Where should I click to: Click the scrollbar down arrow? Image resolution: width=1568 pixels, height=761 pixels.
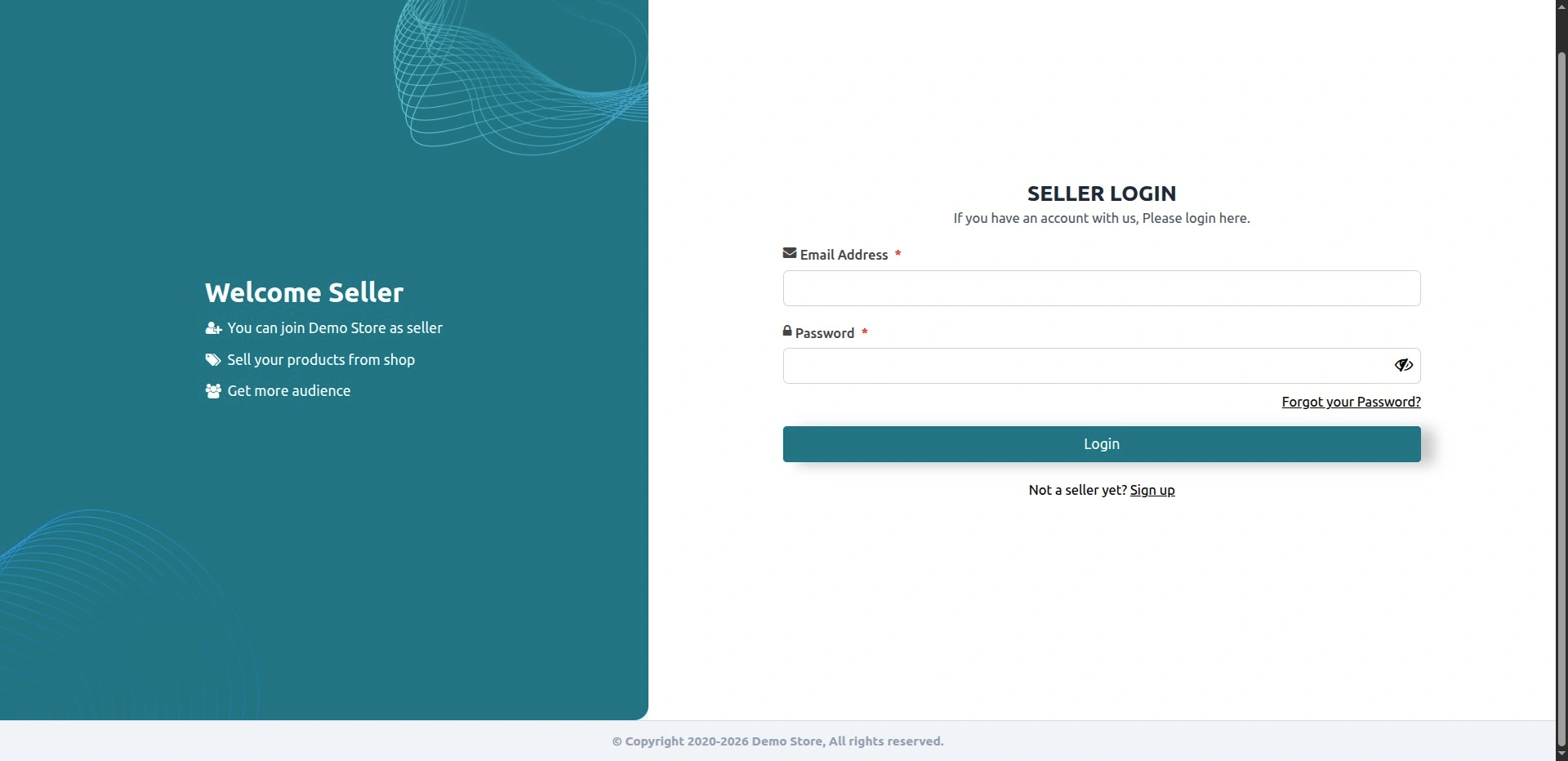1561,754
